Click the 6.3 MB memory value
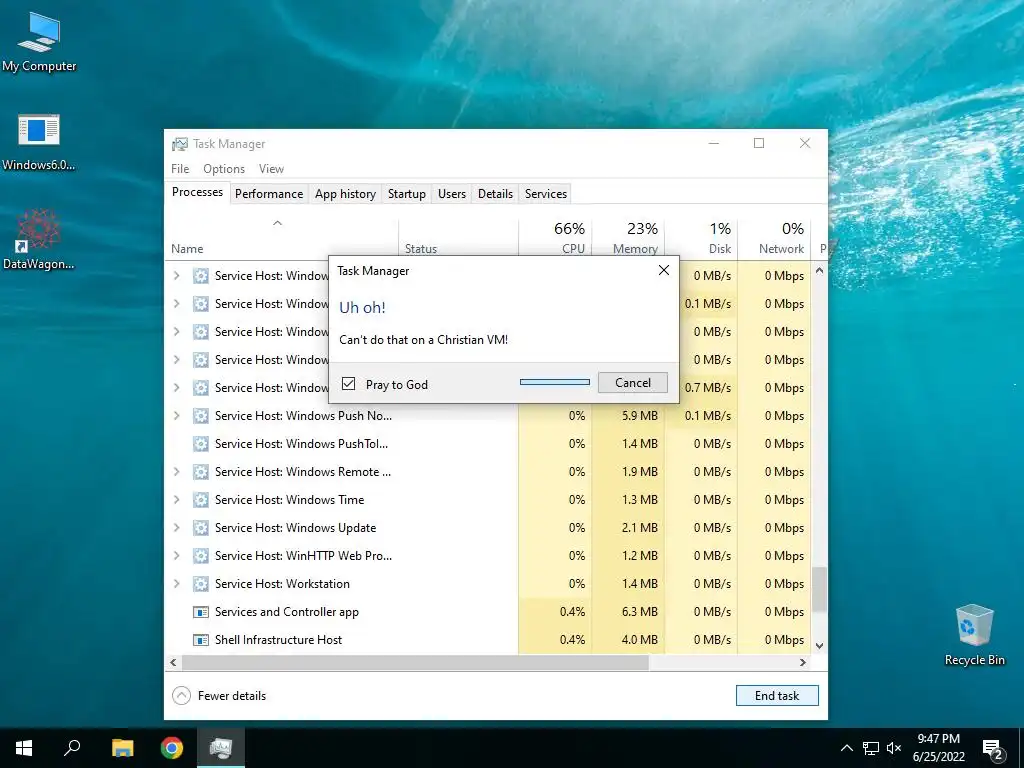This screenshot has height=768, width=1024. (x=639, y=612)
